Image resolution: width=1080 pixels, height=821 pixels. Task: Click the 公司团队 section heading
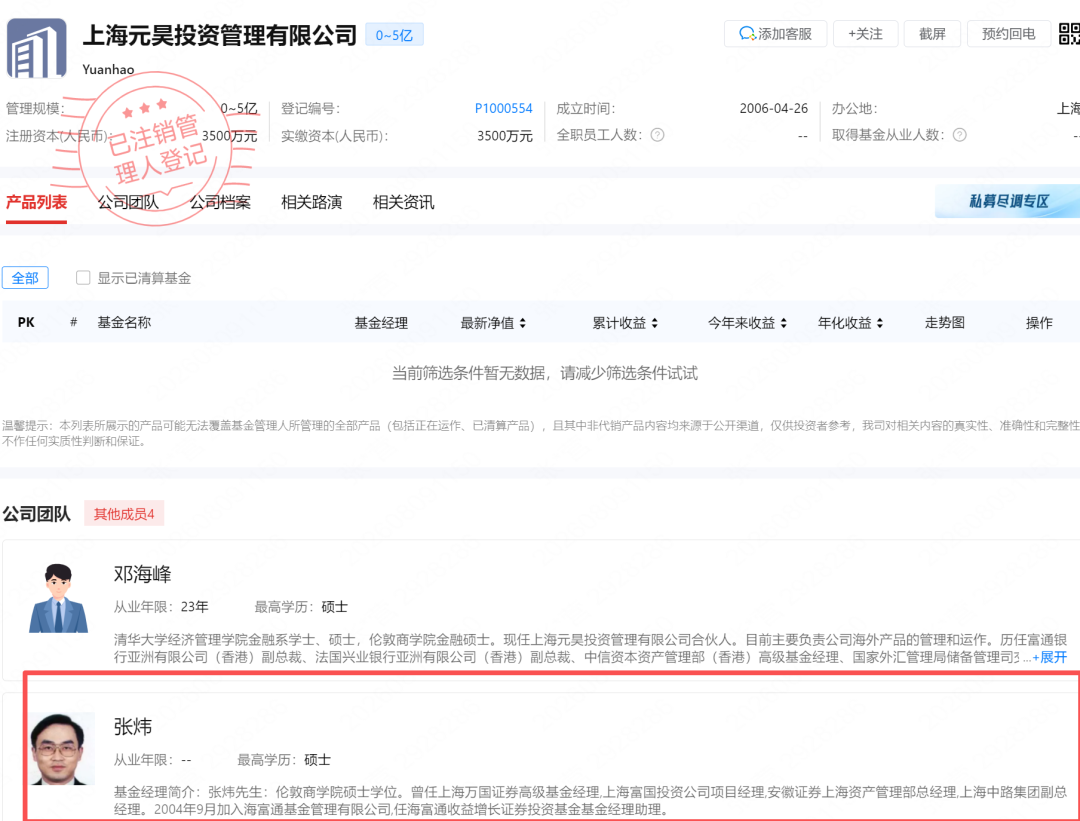(37, 514)
